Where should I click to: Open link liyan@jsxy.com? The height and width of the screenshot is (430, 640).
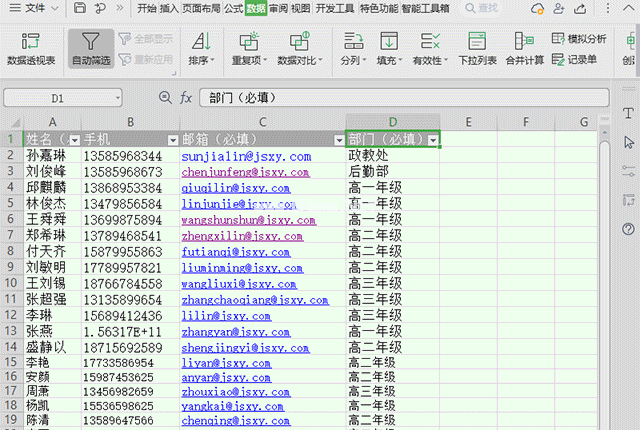tap(226, 363)
